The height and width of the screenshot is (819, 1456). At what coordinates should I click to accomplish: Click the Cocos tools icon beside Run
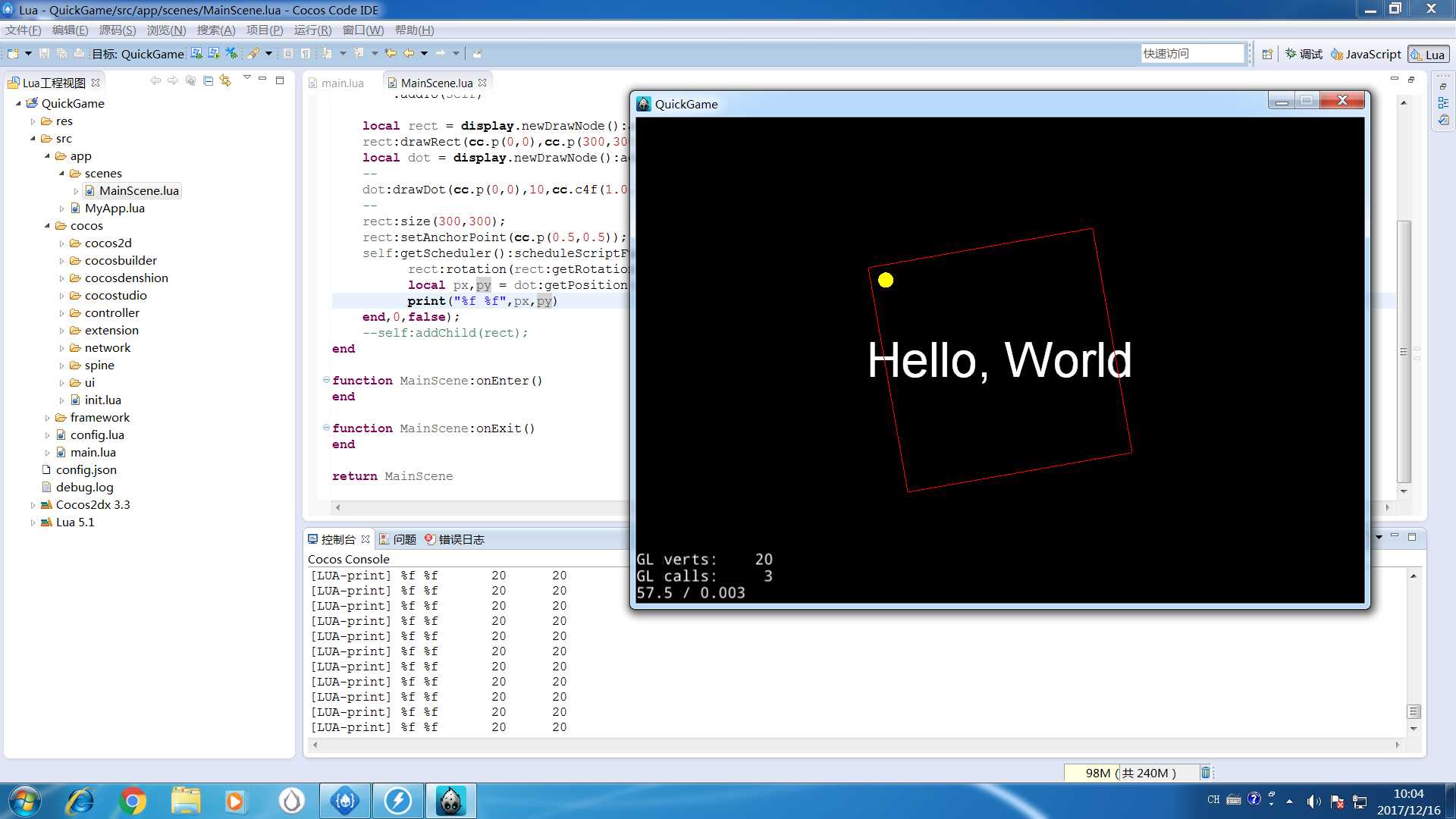click(x=232, y=53)
